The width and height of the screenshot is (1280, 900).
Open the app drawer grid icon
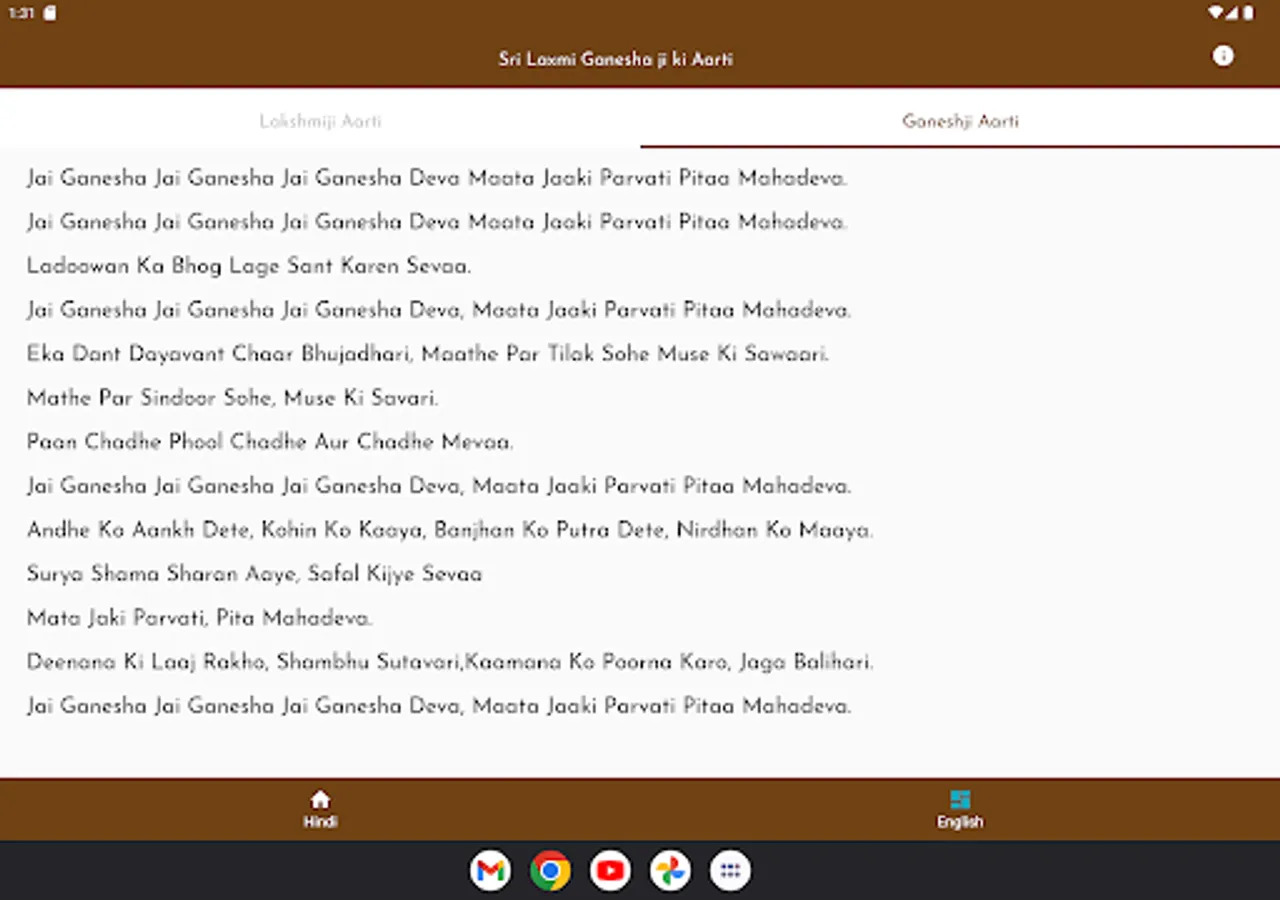730,870
